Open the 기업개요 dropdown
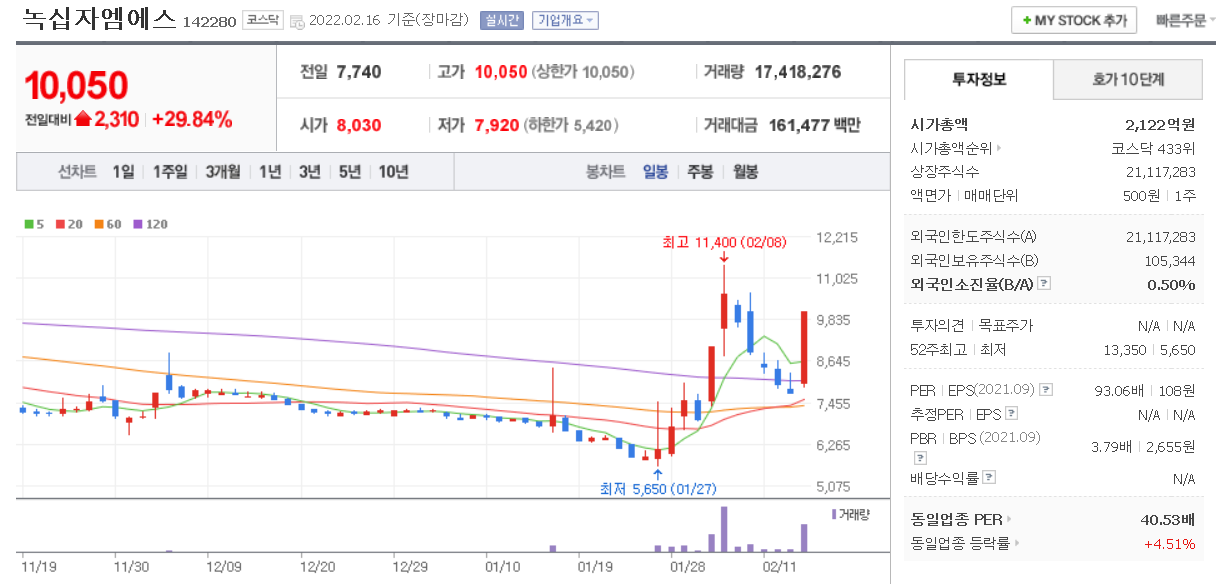The image size is (1227, 584). (x=565, y=20)
